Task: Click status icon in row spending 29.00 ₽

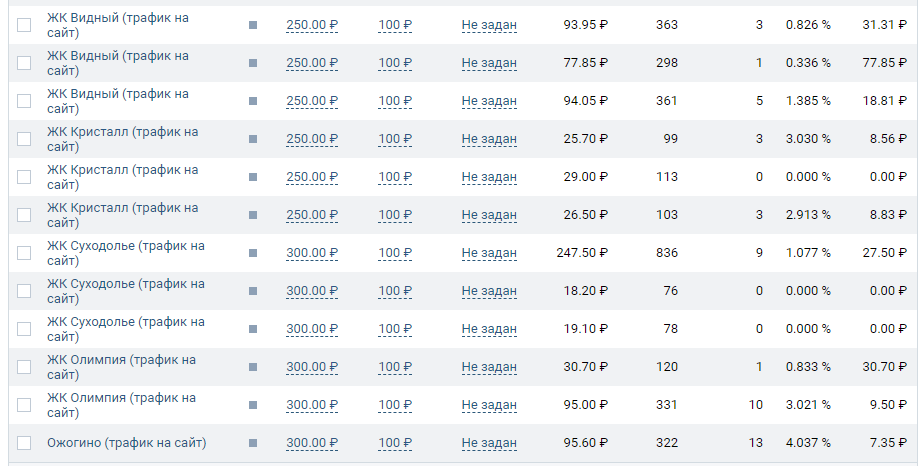Action: 253,177
